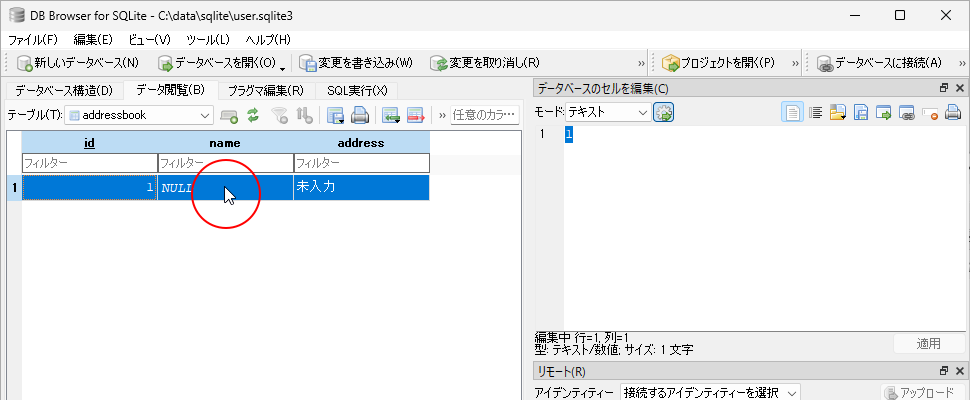Click the import from file icon in cell editor
The image size is (970, 400).
point(838,113)
